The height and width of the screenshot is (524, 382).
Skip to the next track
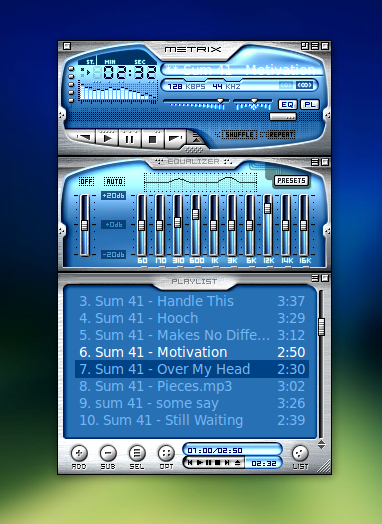175,138
